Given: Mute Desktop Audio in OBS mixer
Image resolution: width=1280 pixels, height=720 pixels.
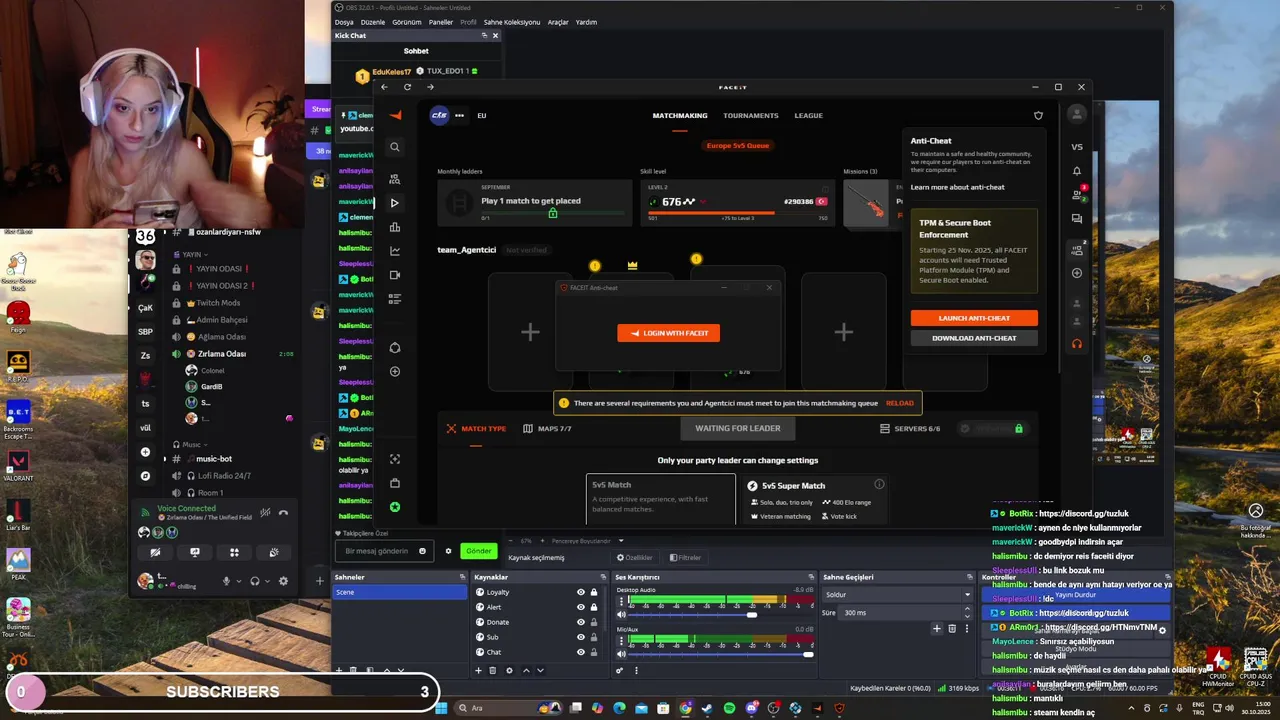Looking at the screenshot, I should coord(621,614).
